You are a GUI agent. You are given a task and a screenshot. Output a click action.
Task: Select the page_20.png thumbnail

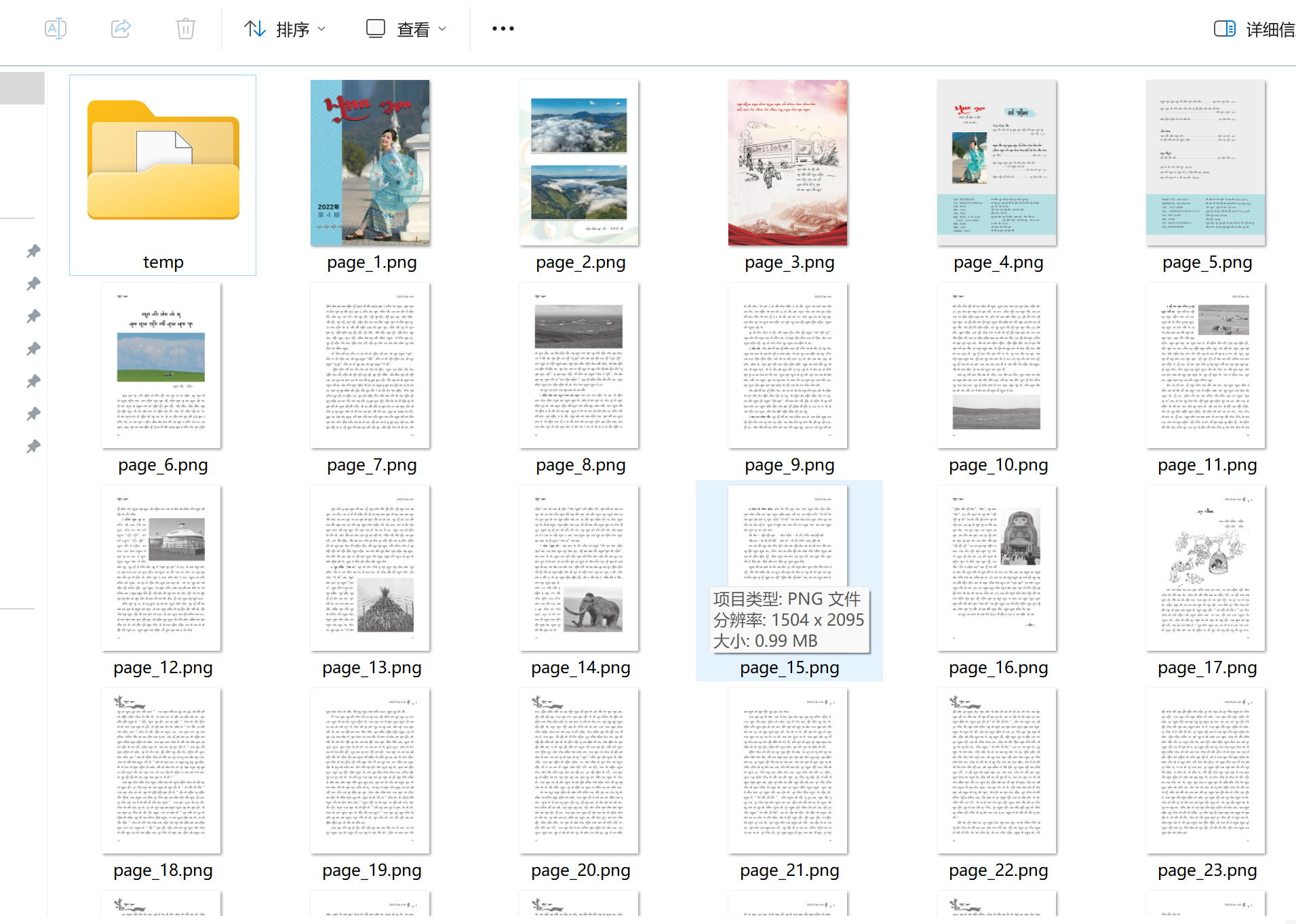pos(579,771)
